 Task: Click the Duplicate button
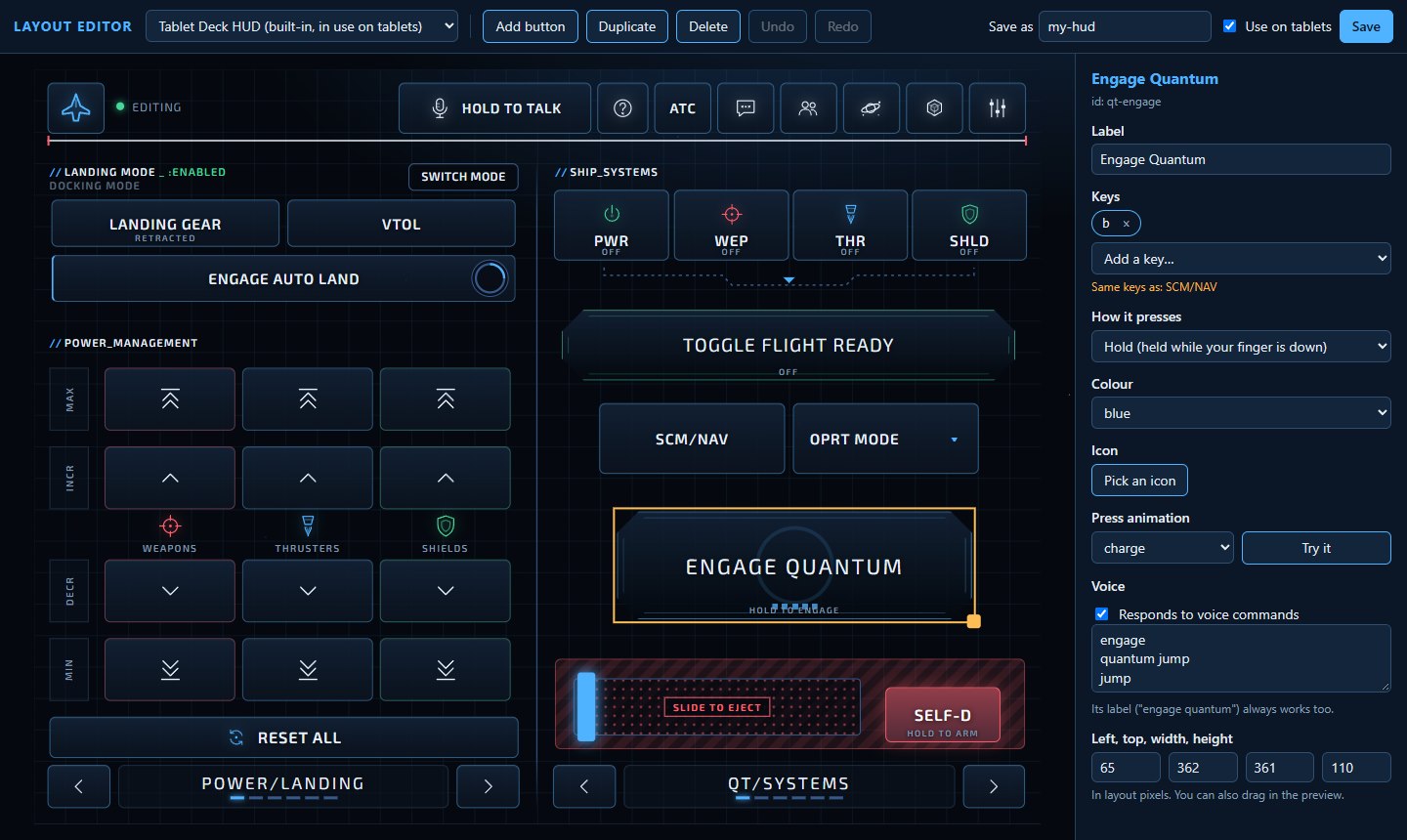627,26
